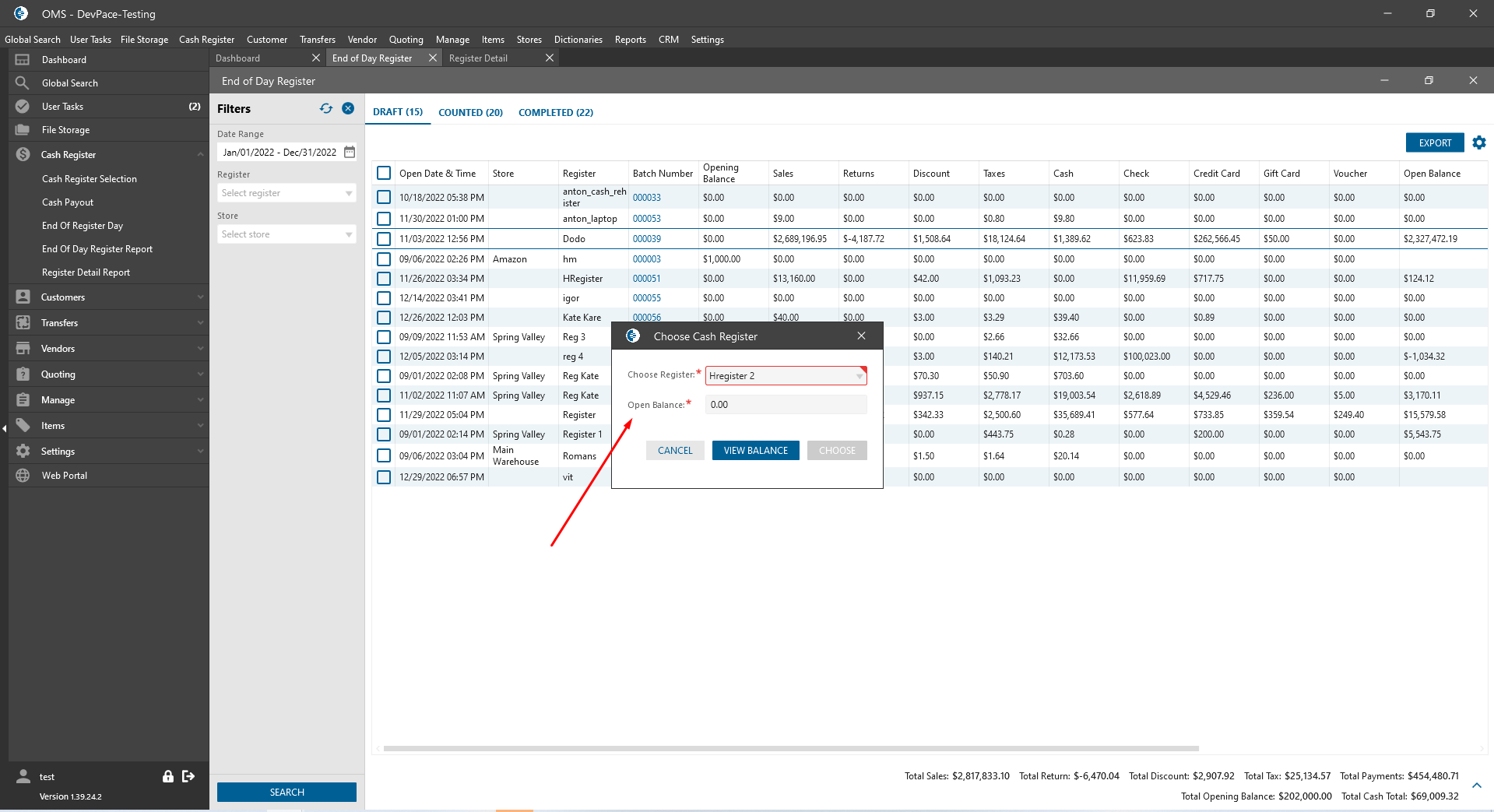Click the VIEW BALANCE button
1494x812 pixels.
[x=756, y=451]
